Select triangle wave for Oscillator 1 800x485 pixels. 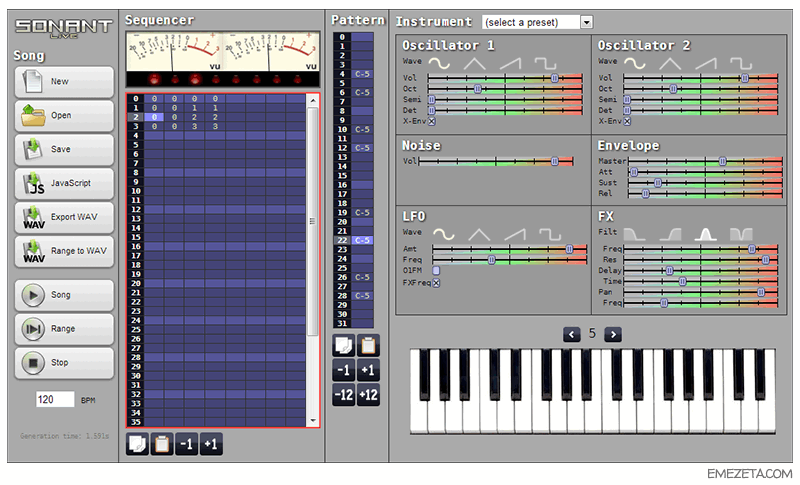[x=474, y=63]
